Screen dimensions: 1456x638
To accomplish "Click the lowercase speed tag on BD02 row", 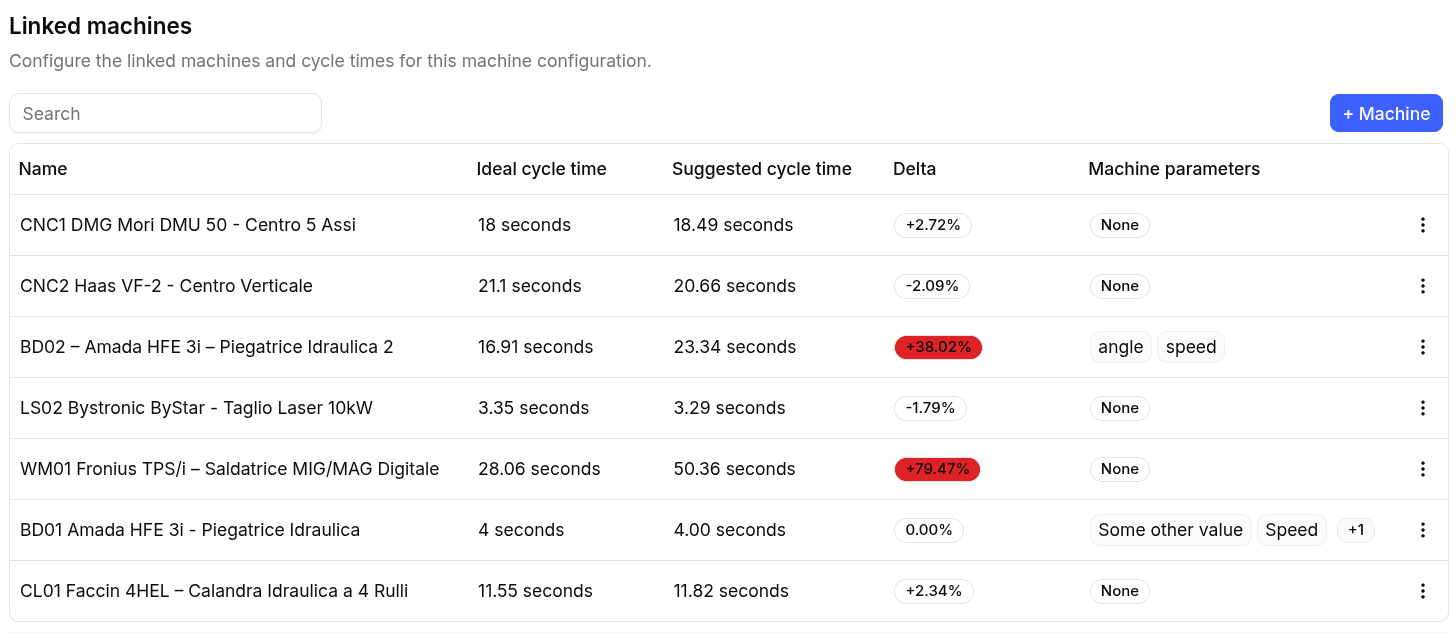I will pyautogui.click(x=1191, y=347).
